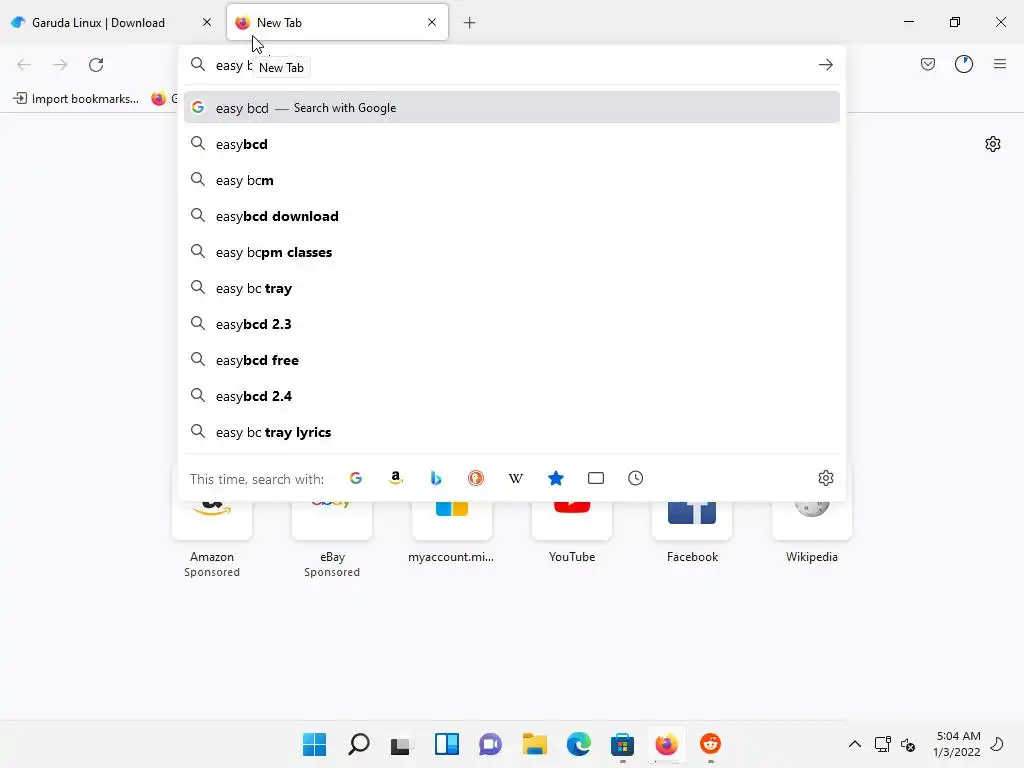Search in History clock icon

coord(635,478)
